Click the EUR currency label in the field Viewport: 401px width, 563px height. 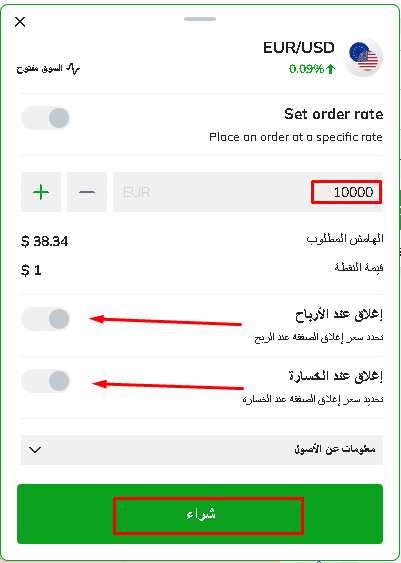point(136,192)
